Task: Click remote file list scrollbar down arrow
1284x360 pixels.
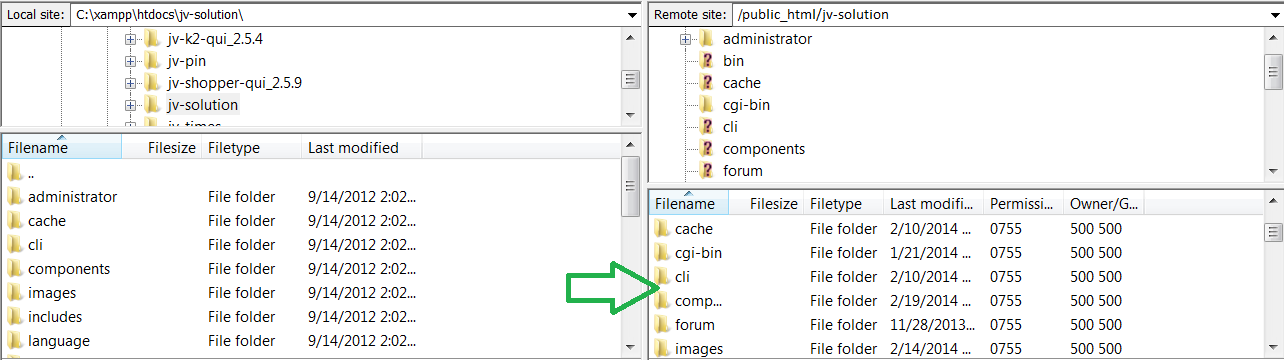Action: click(x=1274, y=348)
